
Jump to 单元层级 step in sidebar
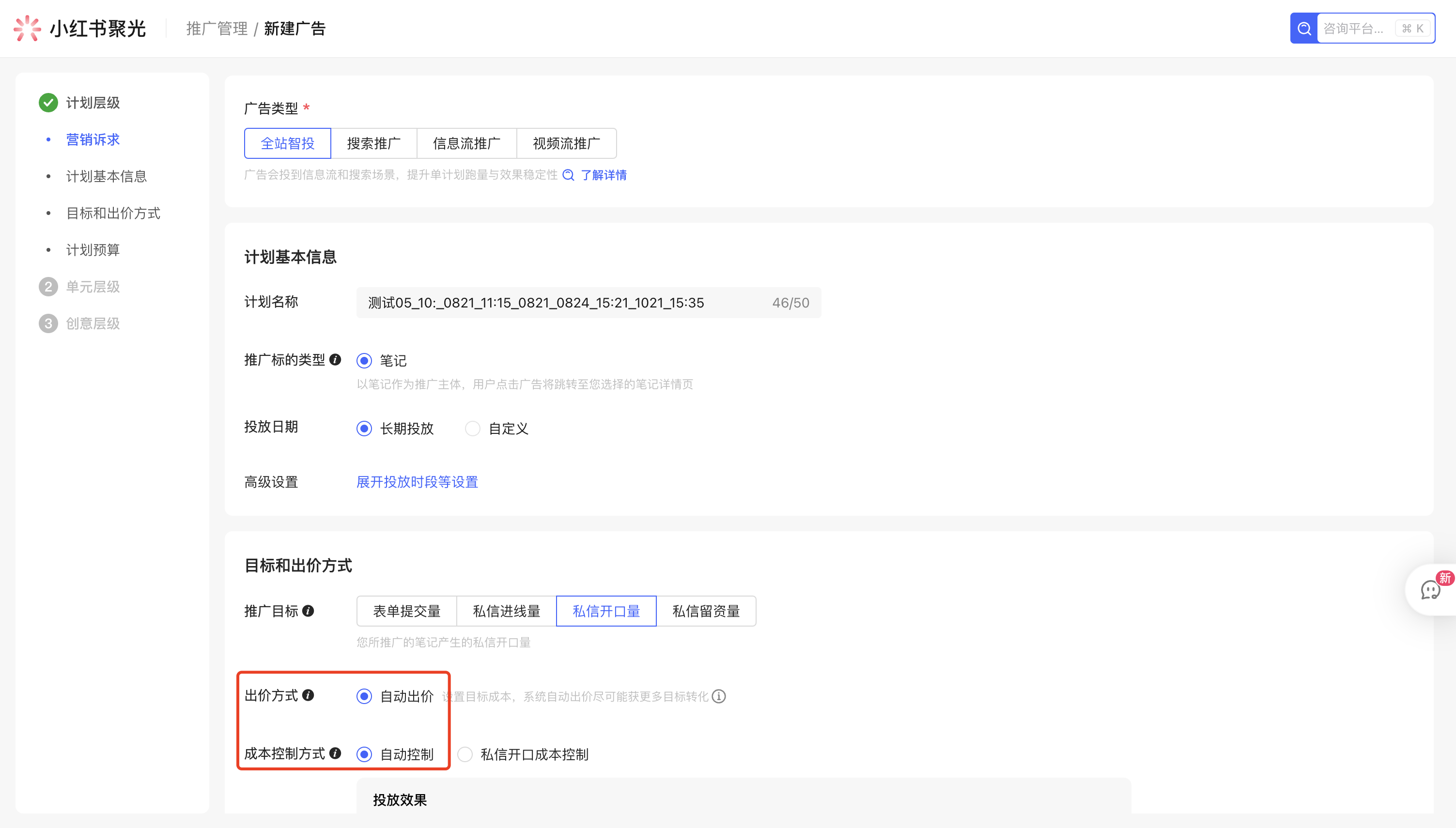pyautogui.click(x=93, y=287)
